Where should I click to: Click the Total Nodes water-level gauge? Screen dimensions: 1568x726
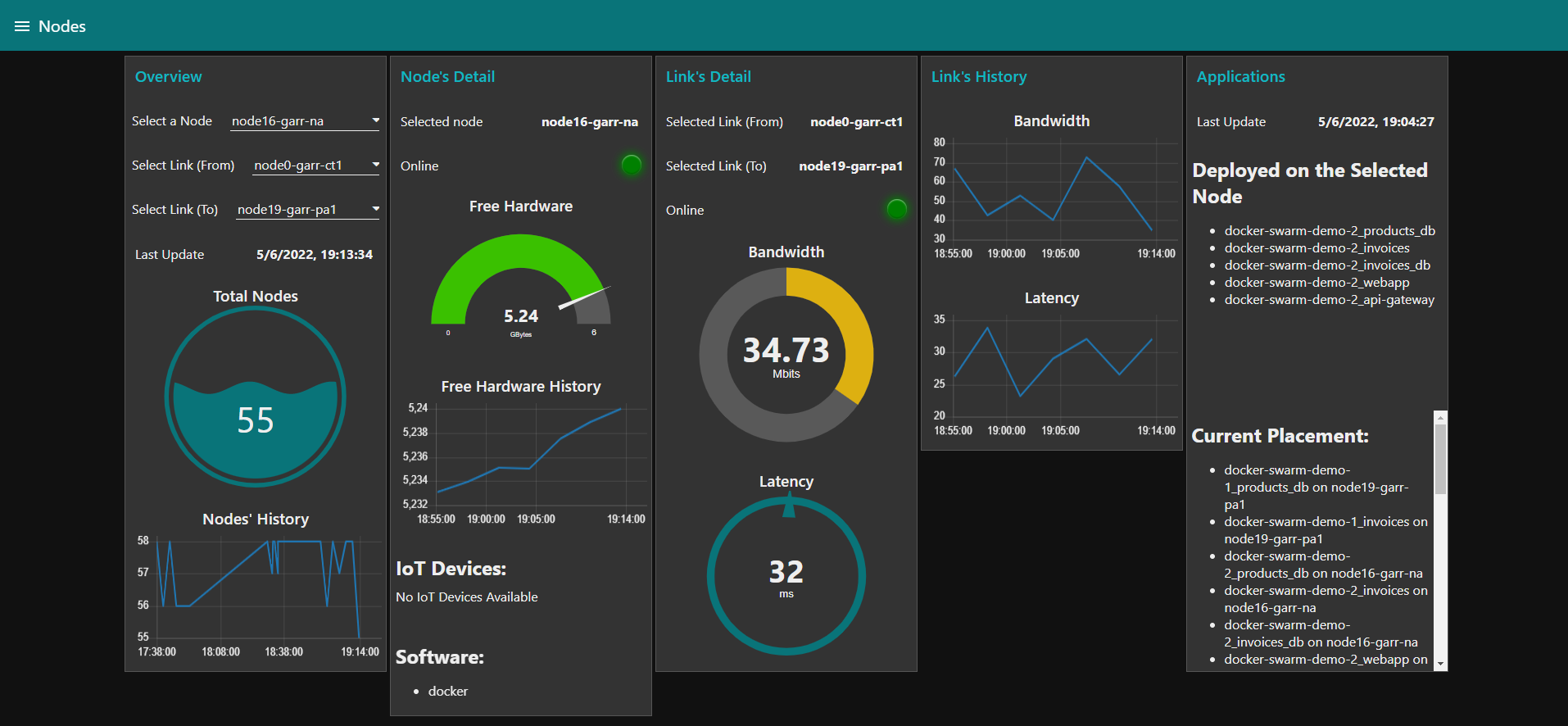tap(256, 397)
